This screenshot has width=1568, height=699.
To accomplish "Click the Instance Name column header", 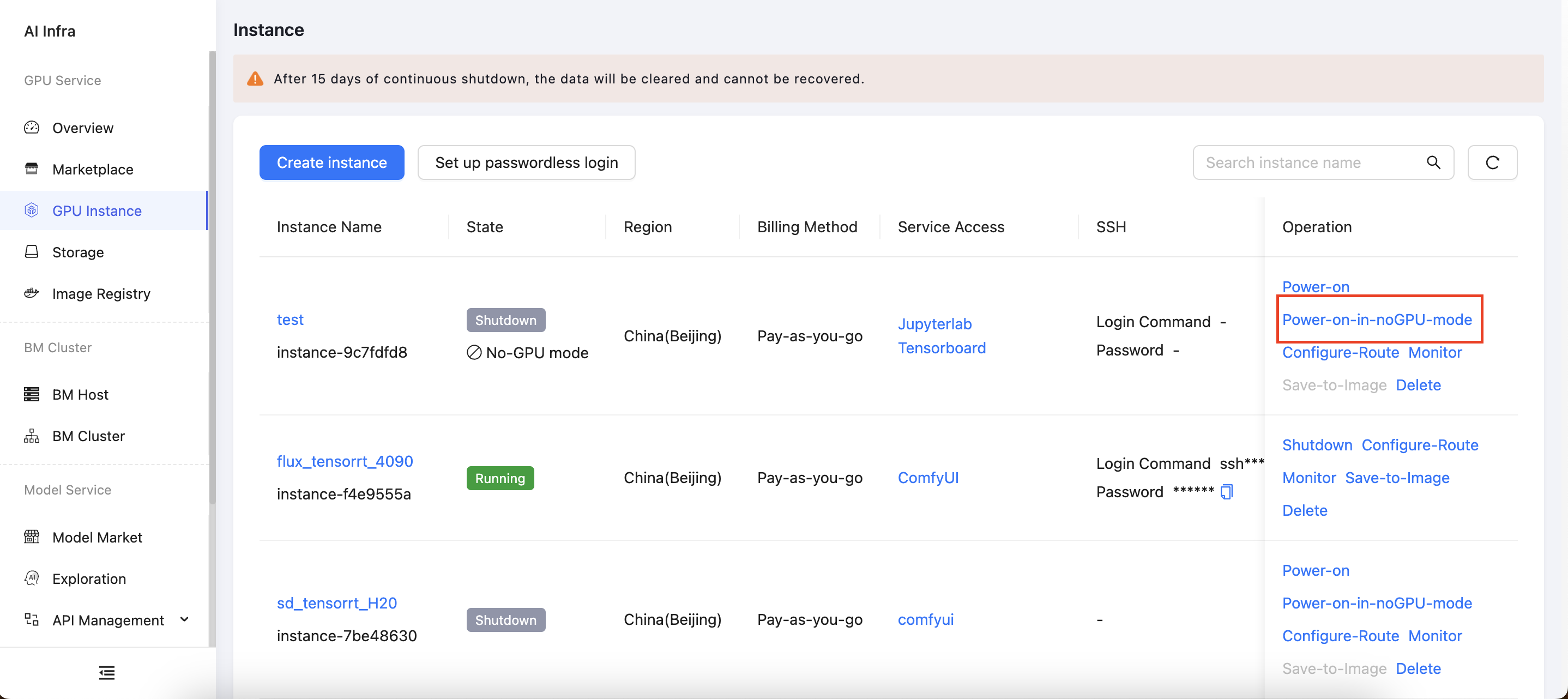I will tap(329, 226).
